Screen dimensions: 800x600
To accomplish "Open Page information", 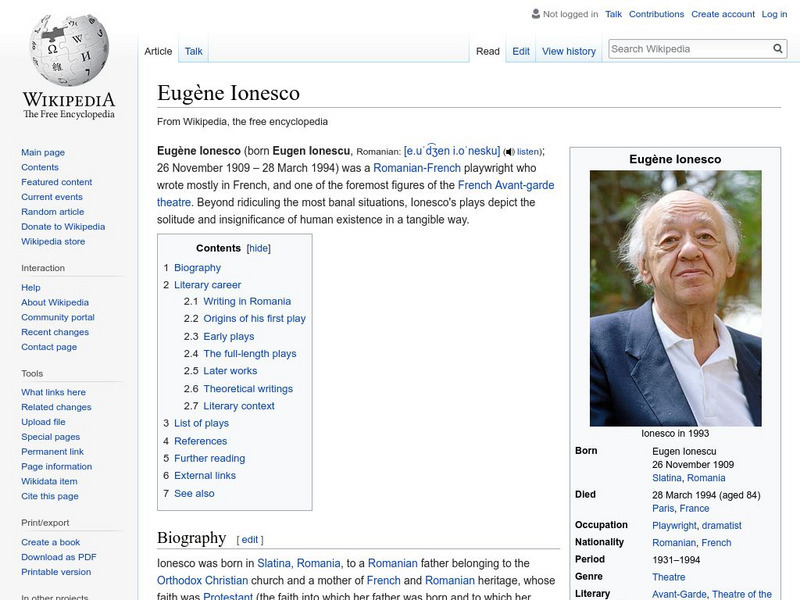I will pyautogui.click(x=57, y=466).
